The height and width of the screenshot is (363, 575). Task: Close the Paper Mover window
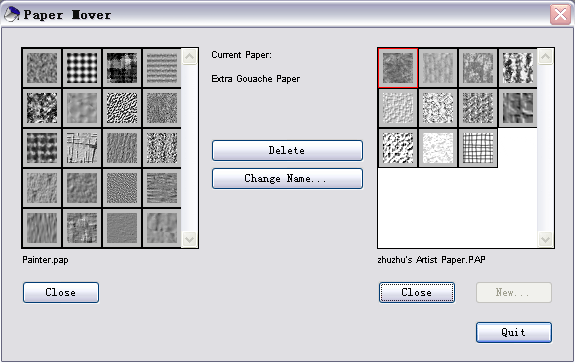(x=560, y=15)
